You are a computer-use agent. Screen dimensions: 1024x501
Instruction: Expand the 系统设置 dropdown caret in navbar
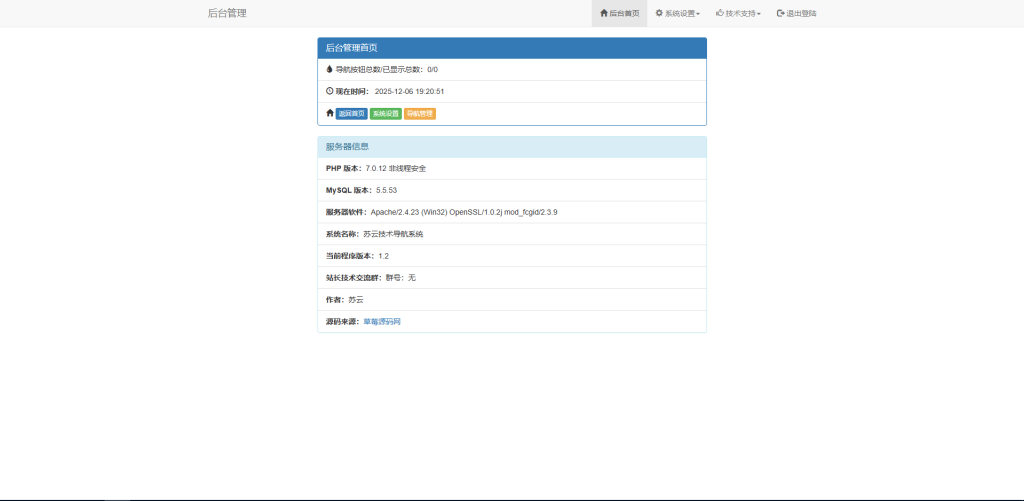pyautogui.click(x=698, y=14)
